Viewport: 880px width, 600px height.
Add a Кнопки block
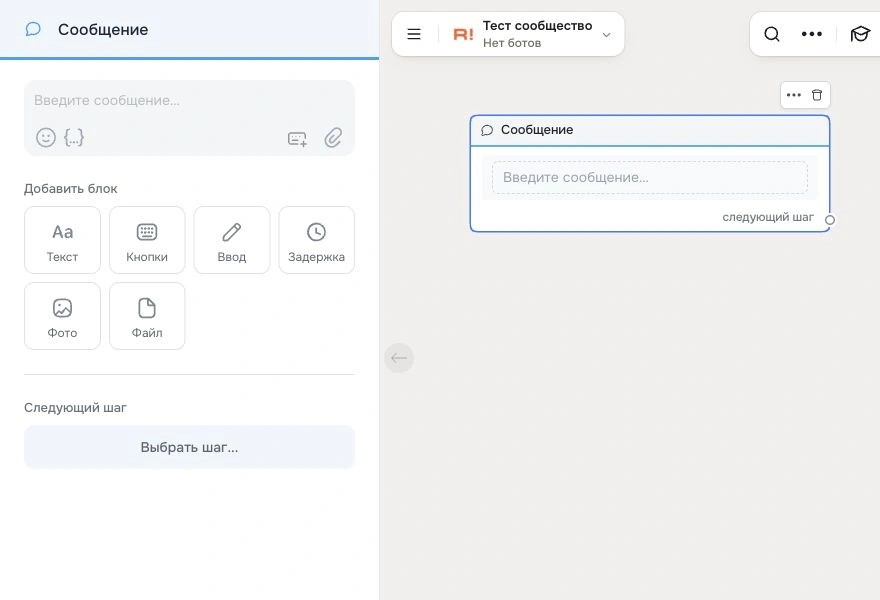tap(147, 240)
